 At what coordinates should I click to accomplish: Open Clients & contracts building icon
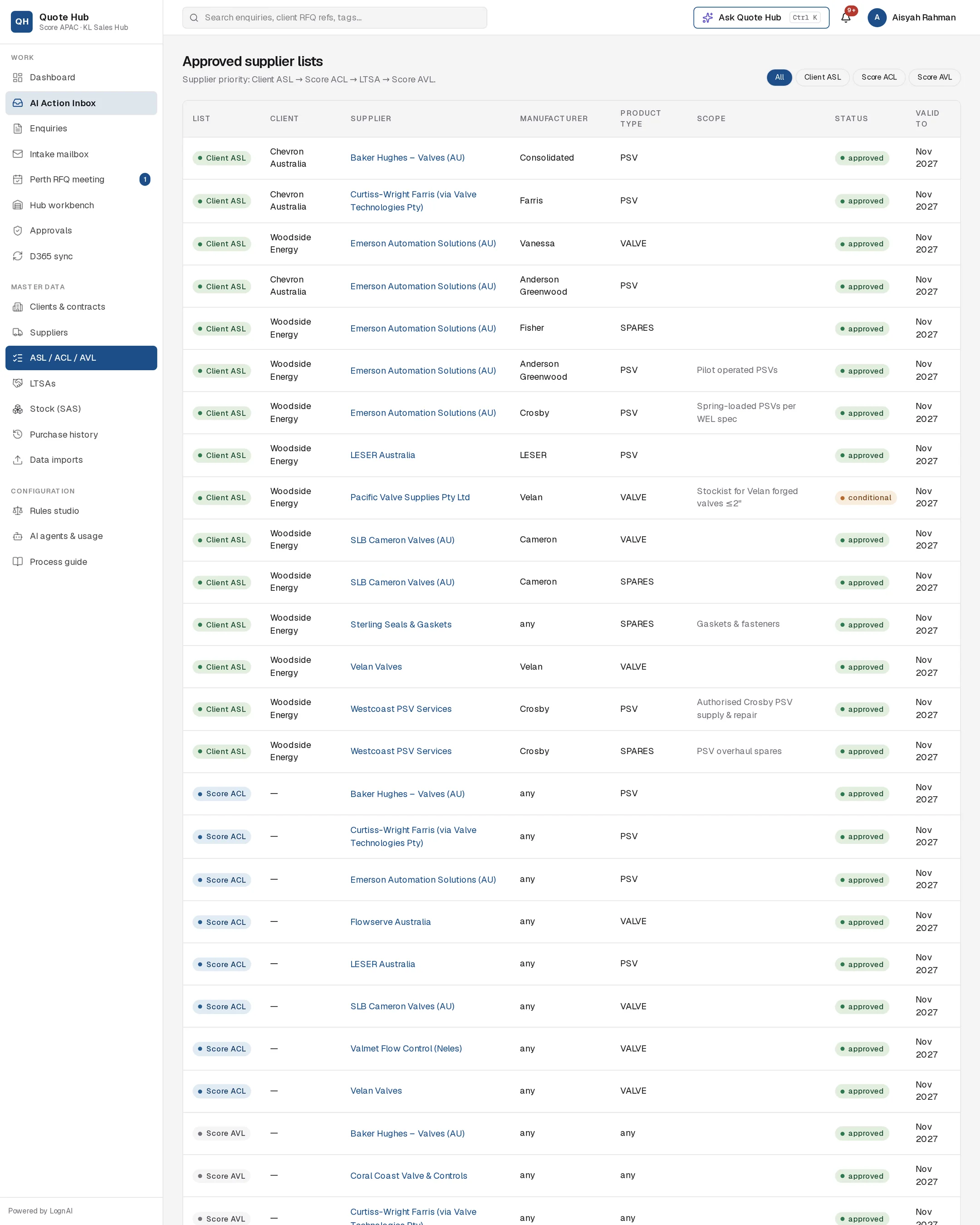click(18, 307)
